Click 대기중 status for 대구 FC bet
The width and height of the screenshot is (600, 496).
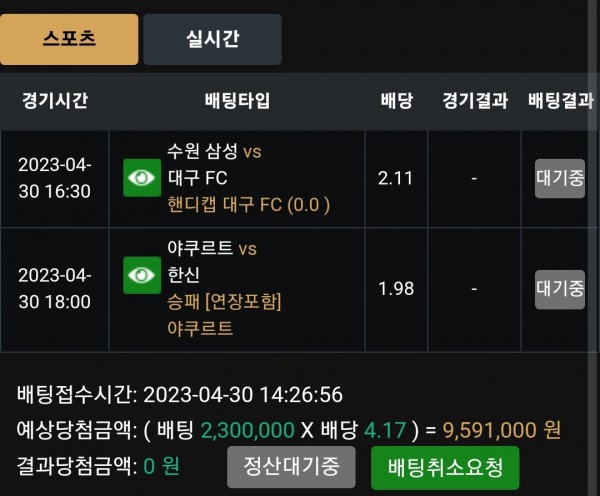coord(560,178)
